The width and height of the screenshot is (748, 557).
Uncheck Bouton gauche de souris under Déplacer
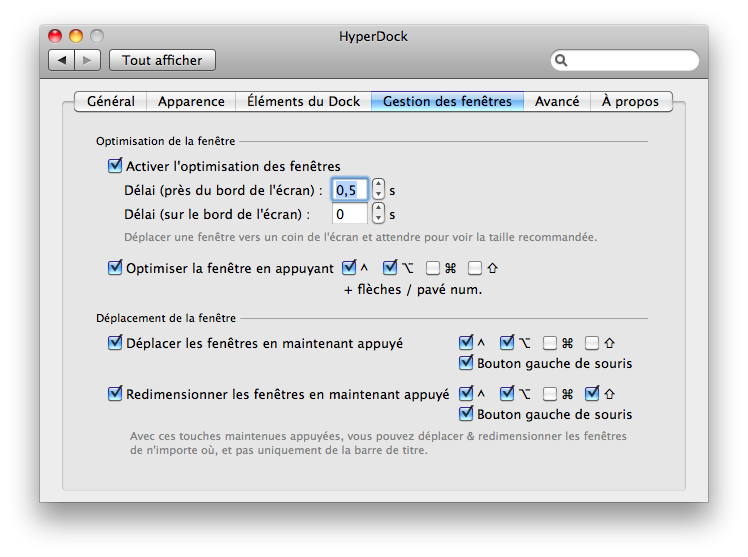pyautogui.click(x=466, y=363)
